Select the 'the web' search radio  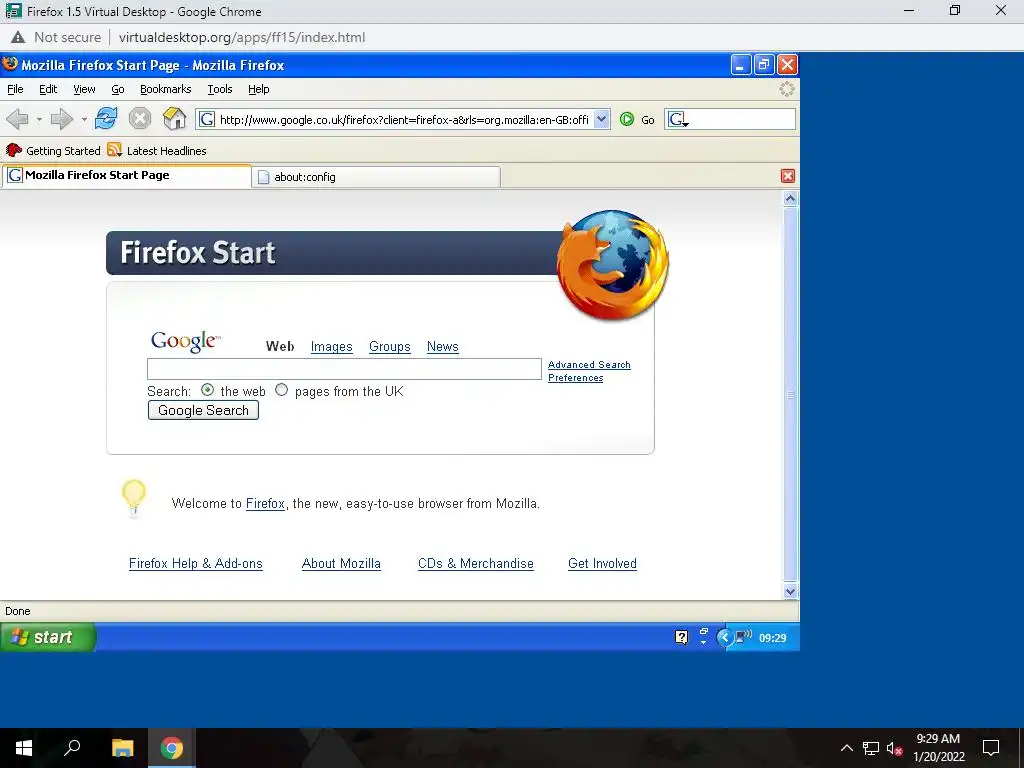point(208,390)
